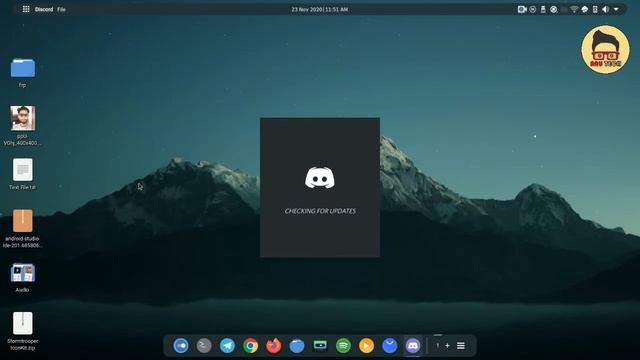The height and width of the screenshot is (360, 640).
Task: Launch Firefox from the dock
Action: (x=273, y=346)
